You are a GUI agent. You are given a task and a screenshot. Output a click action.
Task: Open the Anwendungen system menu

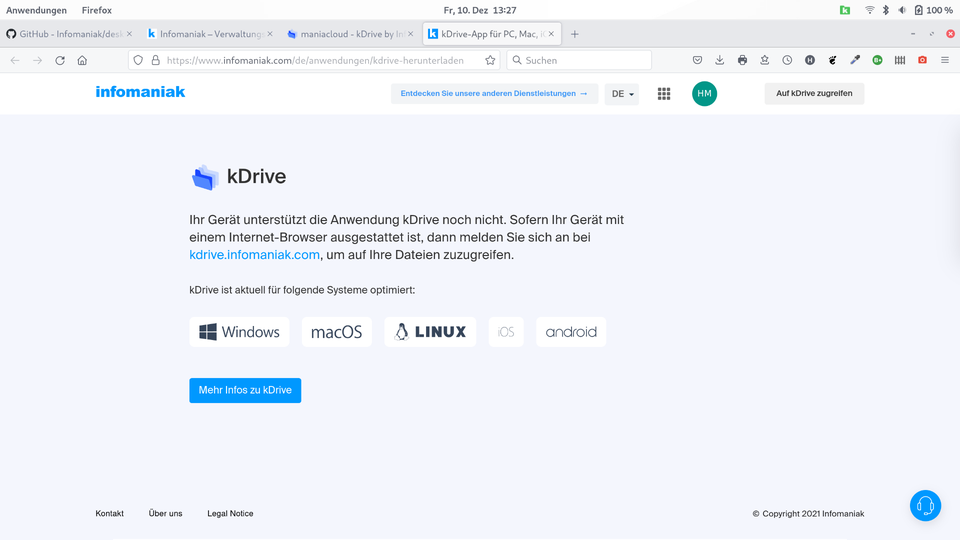[36, 10]
